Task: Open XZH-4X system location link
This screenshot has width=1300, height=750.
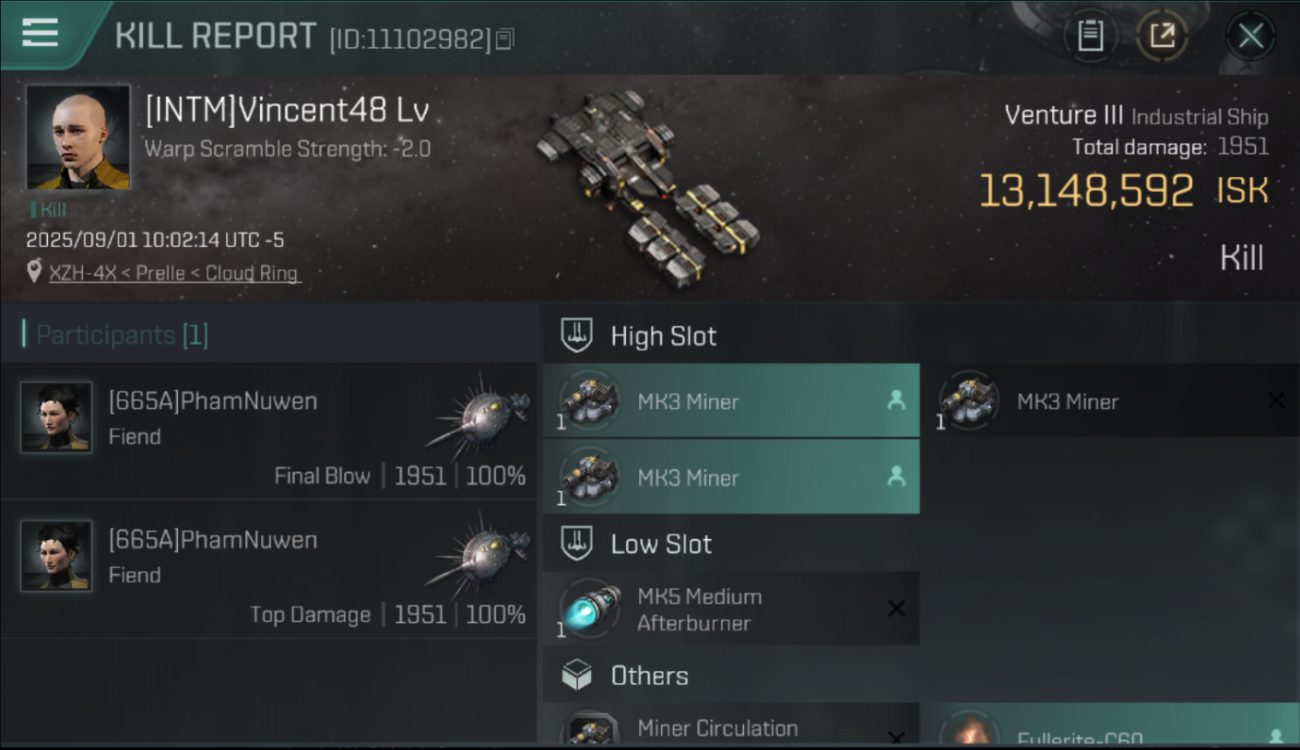Action: [174, 272]
